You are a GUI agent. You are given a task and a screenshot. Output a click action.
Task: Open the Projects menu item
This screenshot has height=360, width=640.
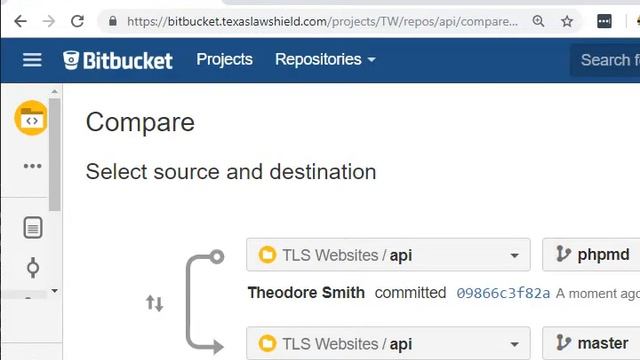[224, 60]
